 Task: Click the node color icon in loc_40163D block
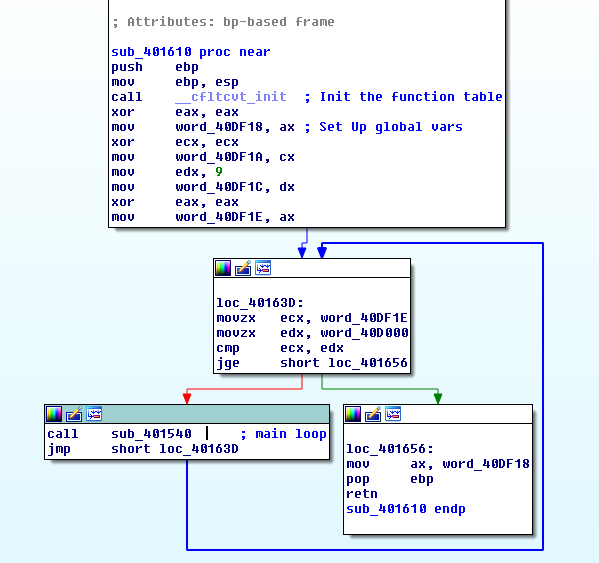pos(223,268)
